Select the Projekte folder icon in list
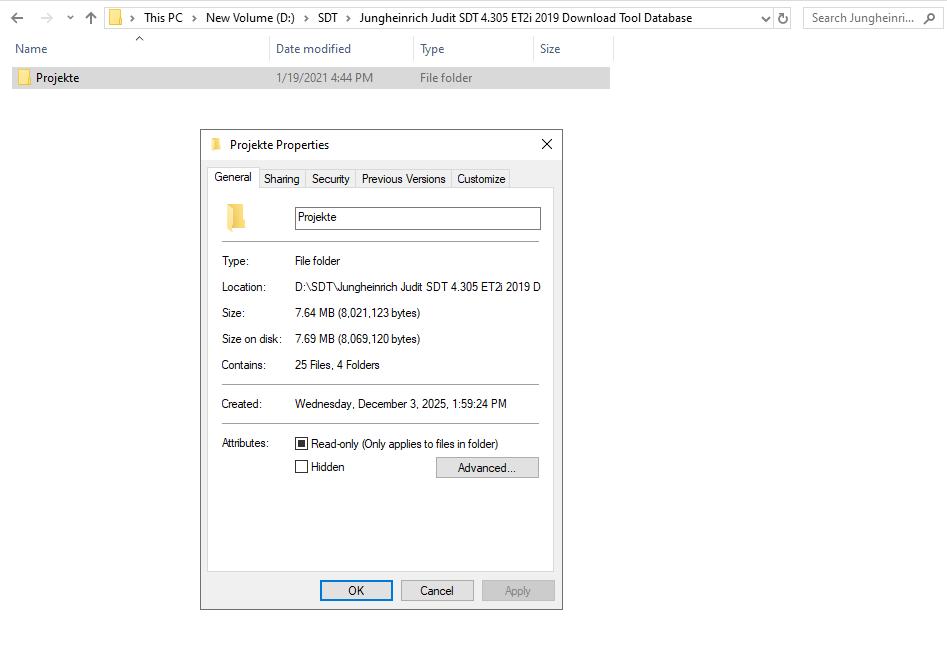Viewport: 947px width, 645px height. pyautogui.click(x=24, y=77)
